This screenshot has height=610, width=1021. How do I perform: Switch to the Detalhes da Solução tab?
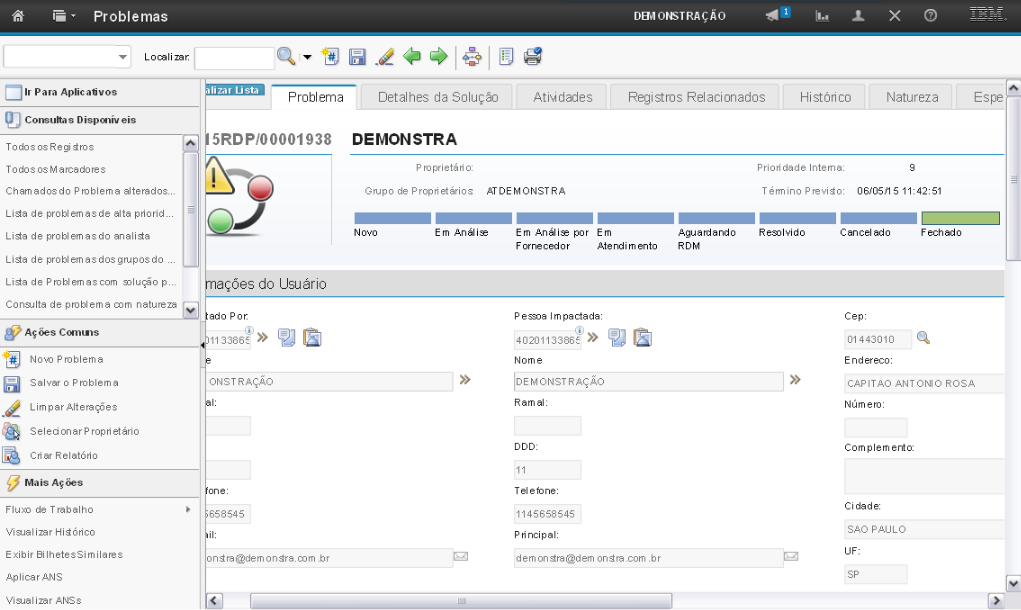[x=437, y=97]
